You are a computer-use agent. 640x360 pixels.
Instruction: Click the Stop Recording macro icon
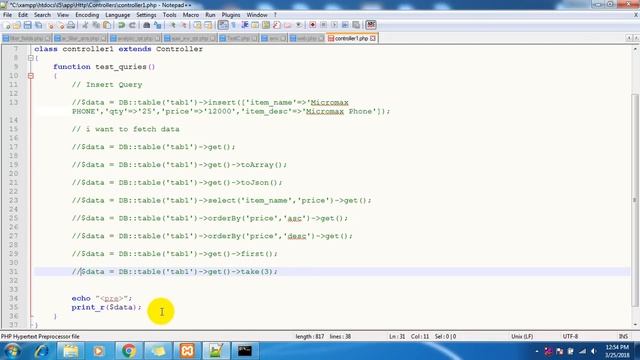[x=323, y=25]
